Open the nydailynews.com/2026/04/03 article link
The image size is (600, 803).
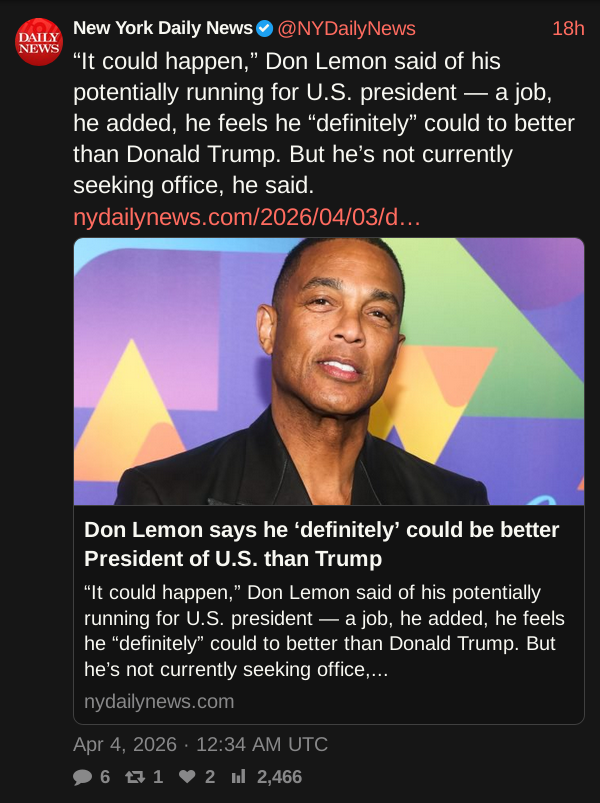click(248, 217)
